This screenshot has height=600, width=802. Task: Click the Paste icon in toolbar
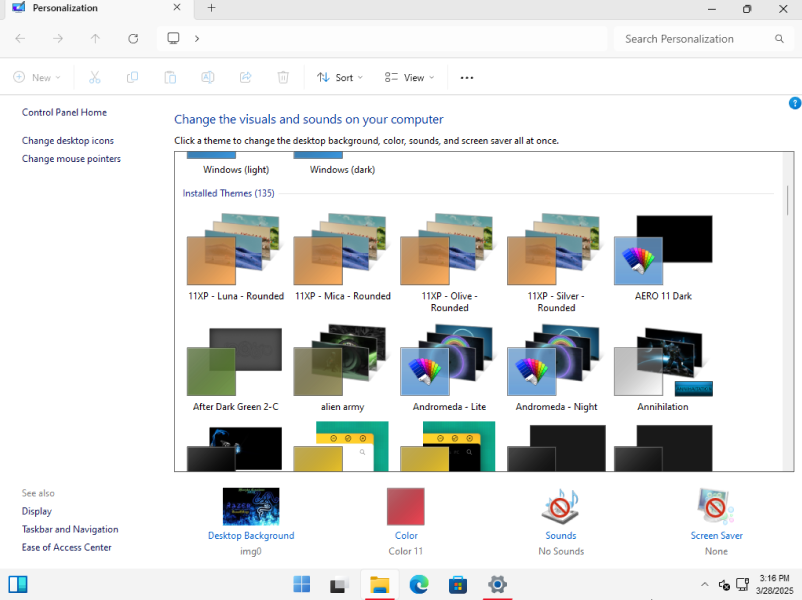[170, 77]
